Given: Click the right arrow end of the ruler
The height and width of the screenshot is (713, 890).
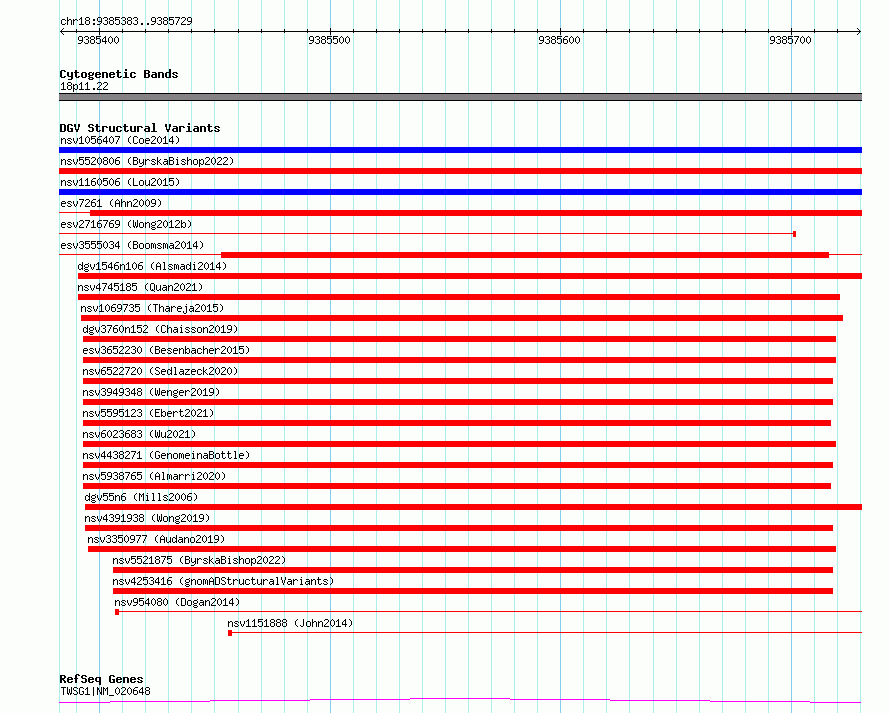Looking at the screenshot, I should click(859, 31).
